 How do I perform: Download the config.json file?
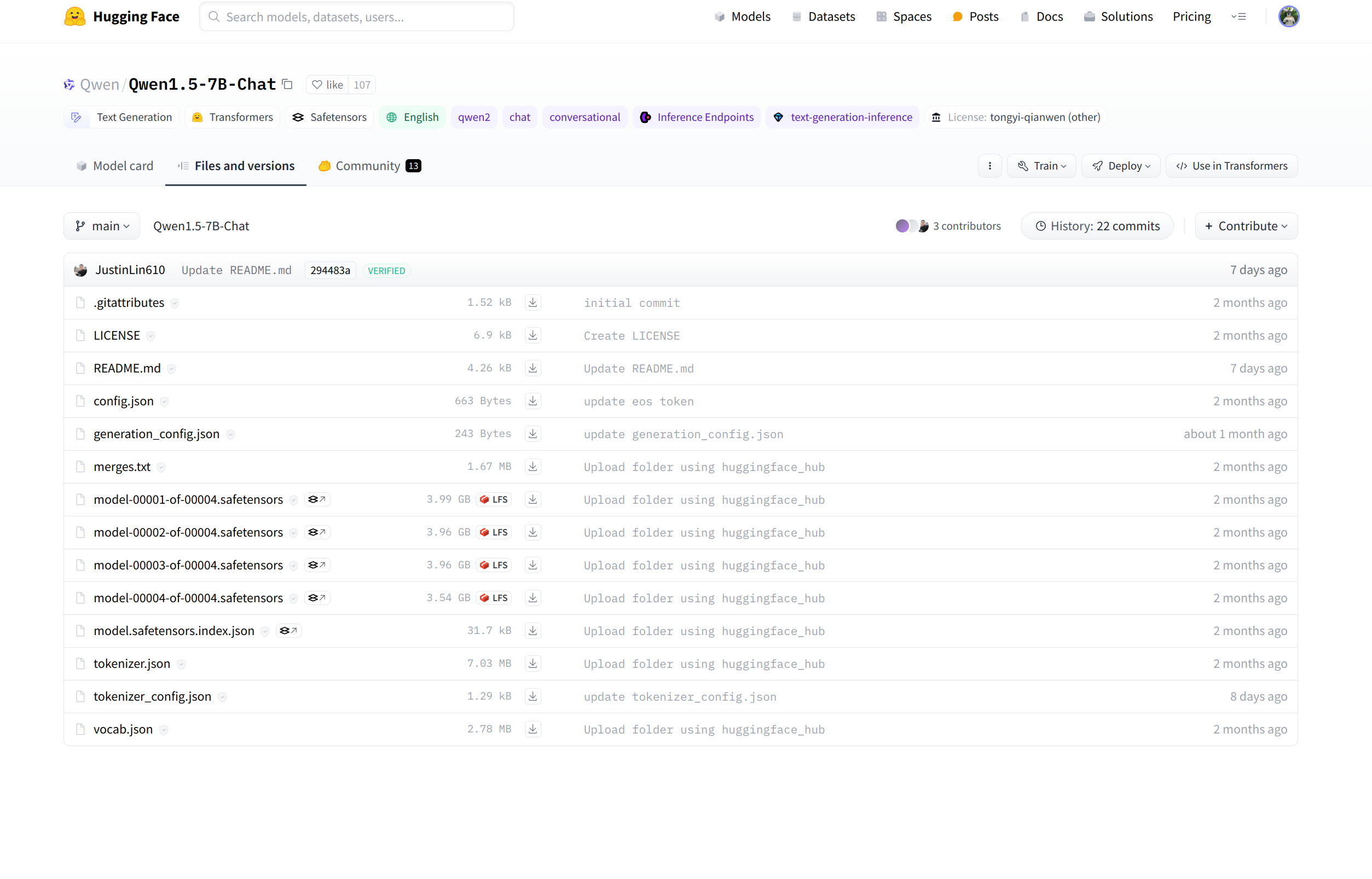click(x=532, y=401)
